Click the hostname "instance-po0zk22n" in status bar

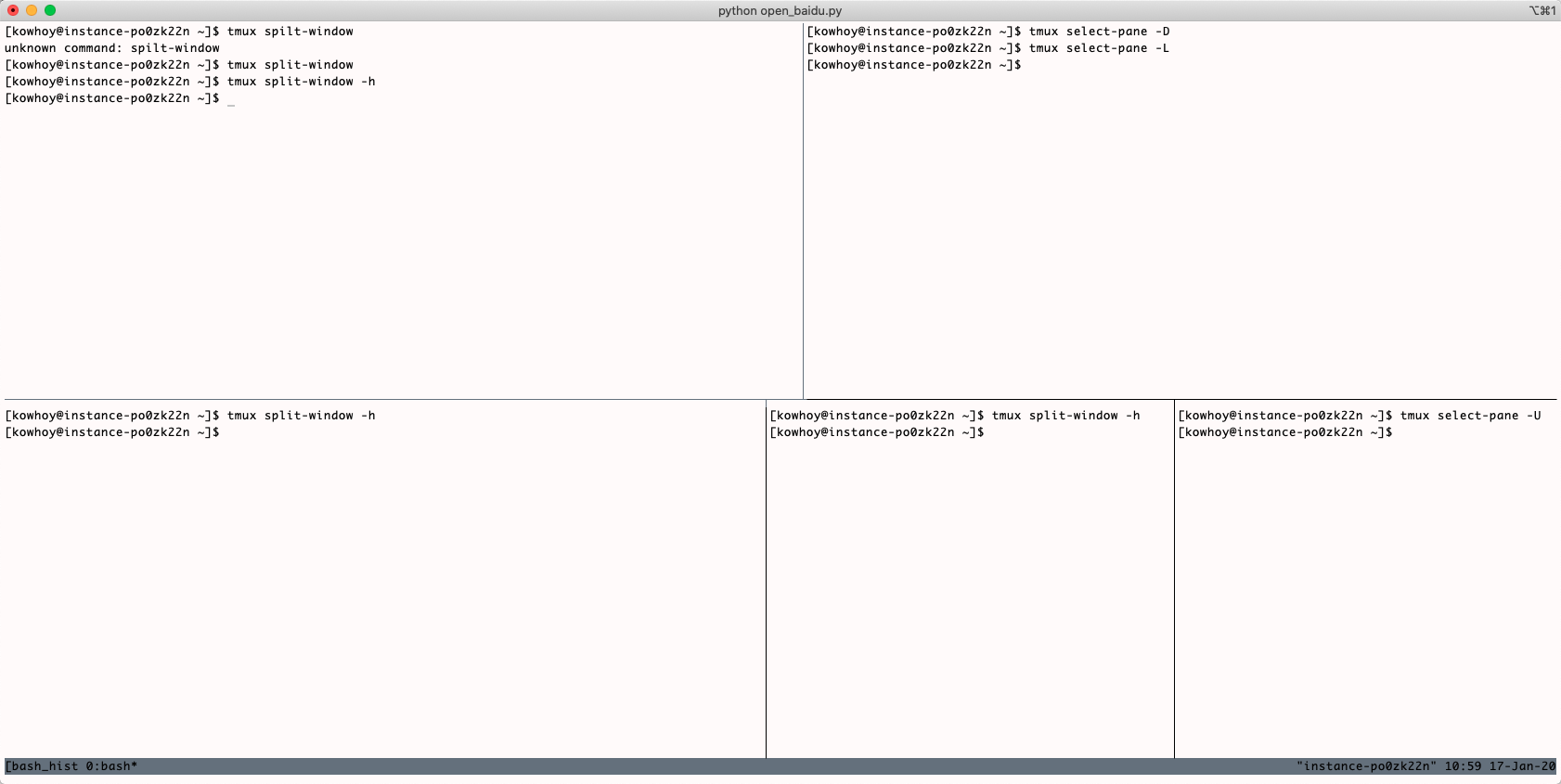[x=1366, y=766]
